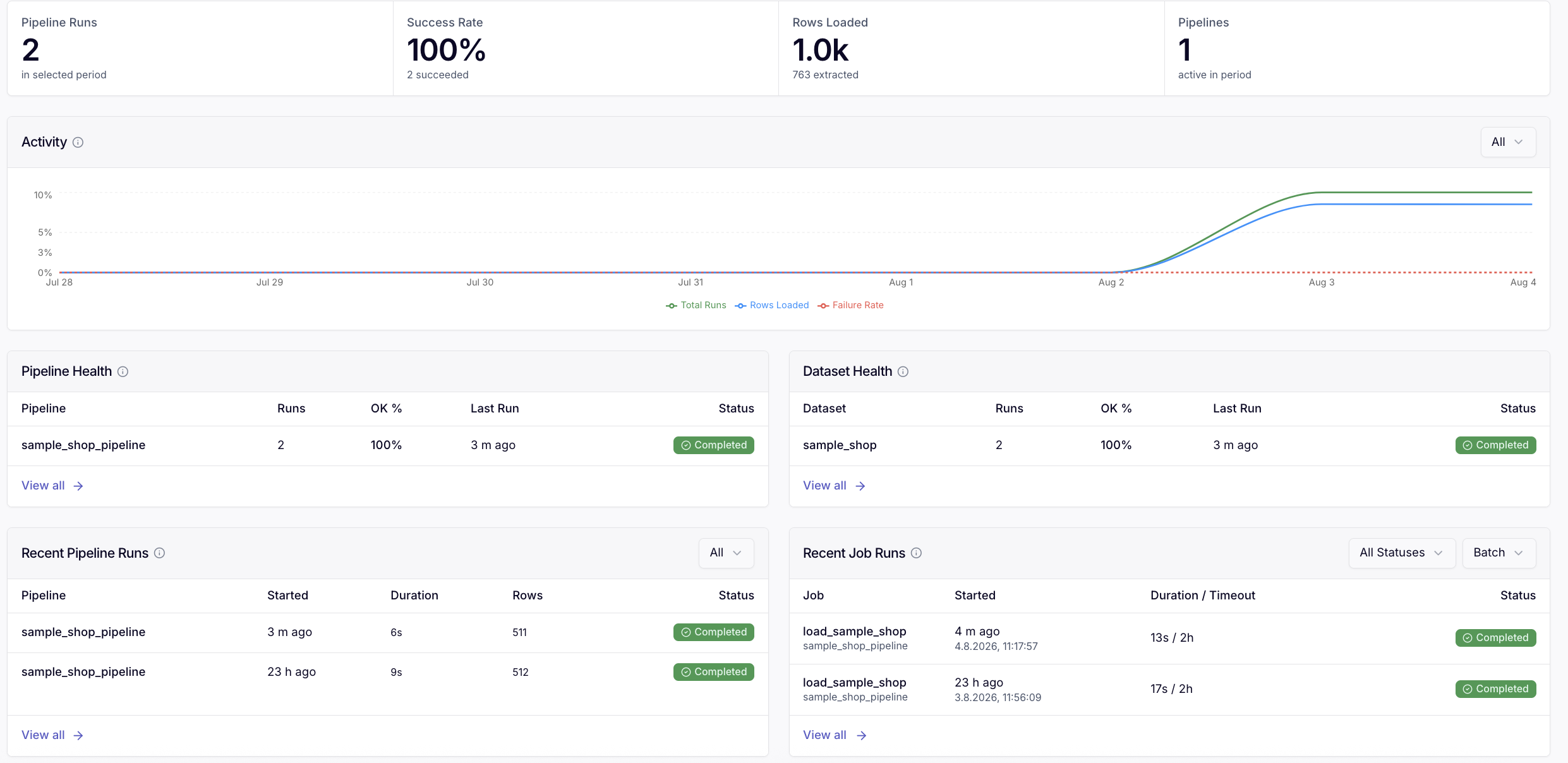1568x763 pixels.
Task: Click the arrow icon after Recent Pipeline Runs View all
Action: [78, 735]
